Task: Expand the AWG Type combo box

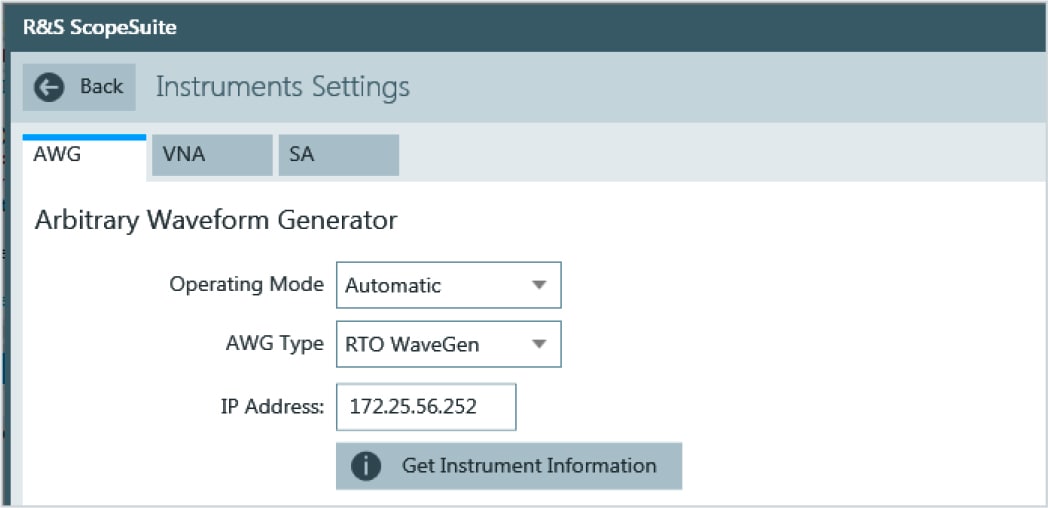Action: click(x=448, y=344)
